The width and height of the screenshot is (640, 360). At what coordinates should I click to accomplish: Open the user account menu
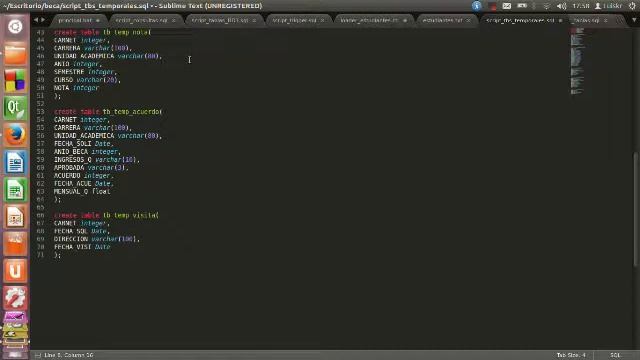[608, 6]
